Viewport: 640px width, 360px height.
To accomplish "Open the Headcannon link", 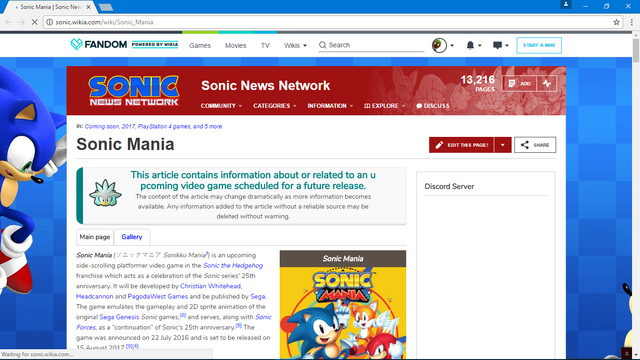I will click(95, 296).
